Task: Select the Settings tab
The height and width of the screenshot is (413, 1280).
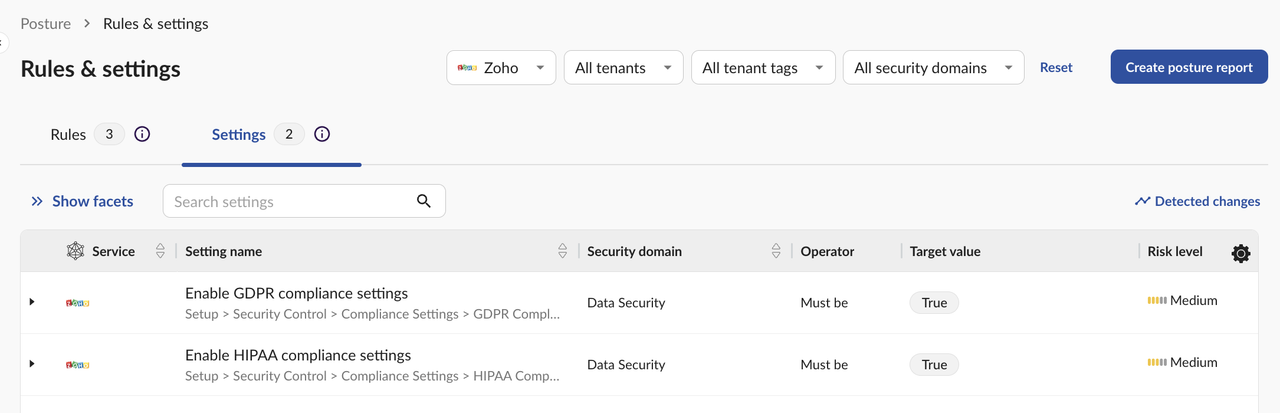Action: pyautogui.click(x=239, y=134)
